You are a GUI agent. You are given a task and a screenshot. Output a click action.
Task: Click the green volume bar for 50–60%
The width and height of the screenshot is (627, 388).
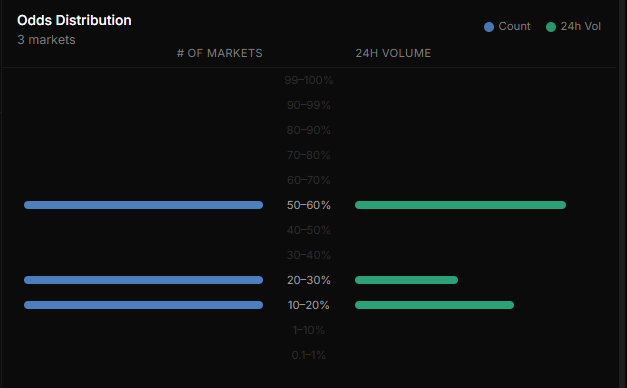point(460,205)
